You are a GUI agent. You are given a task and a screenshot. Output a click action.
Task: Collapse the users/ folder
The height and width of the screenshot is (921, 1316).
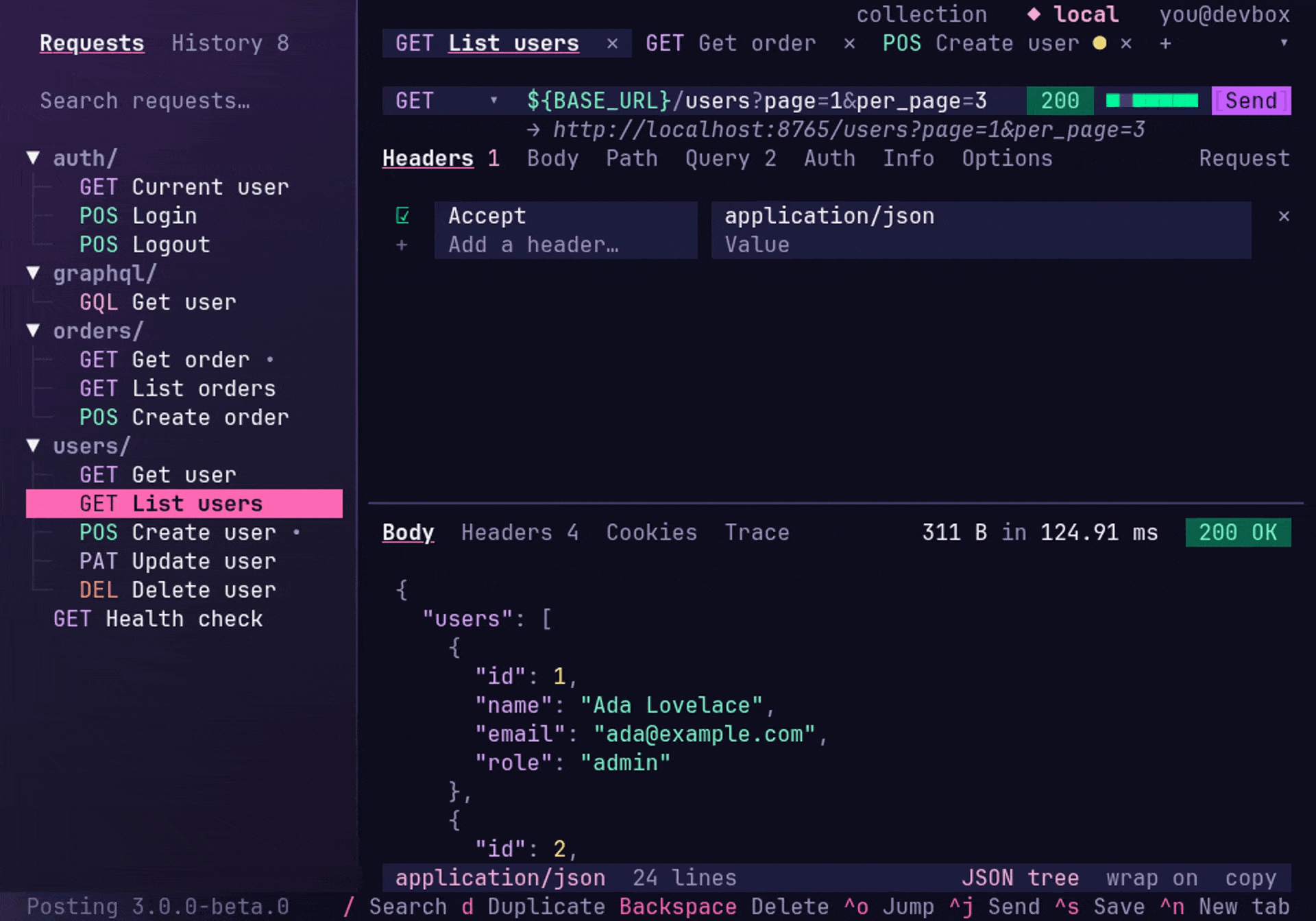click(x=33, y=446)
